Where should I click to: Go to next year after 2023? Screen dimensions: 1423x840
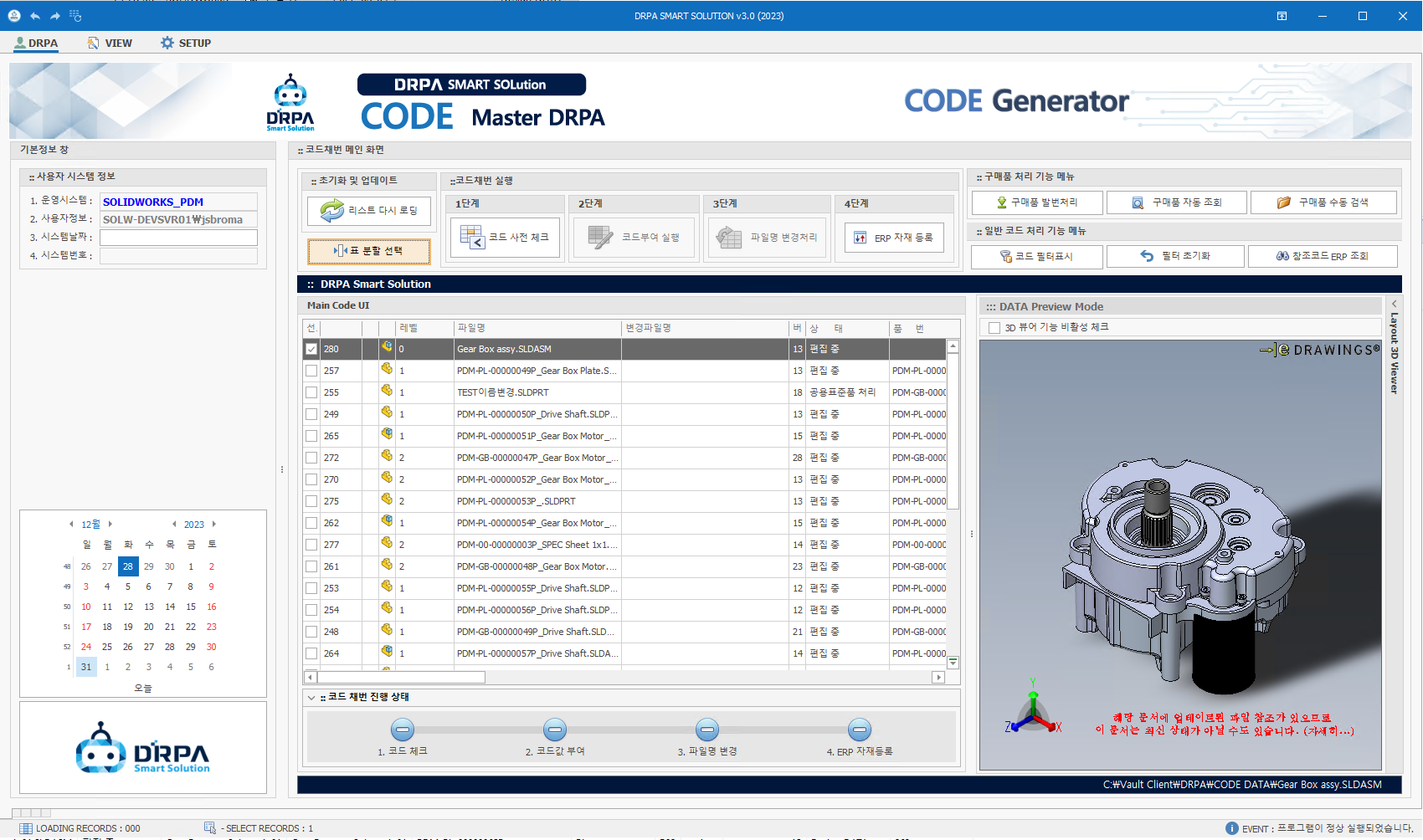214,524
